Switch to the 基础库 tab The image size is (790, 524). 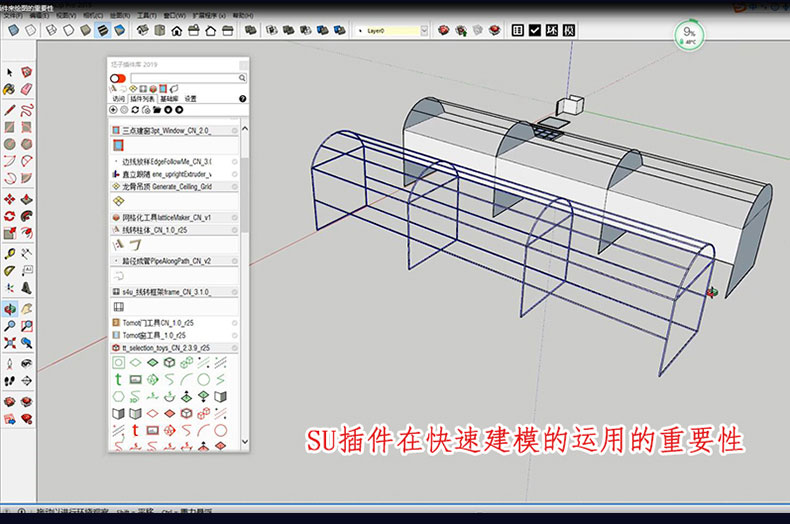tap(169, 99)
